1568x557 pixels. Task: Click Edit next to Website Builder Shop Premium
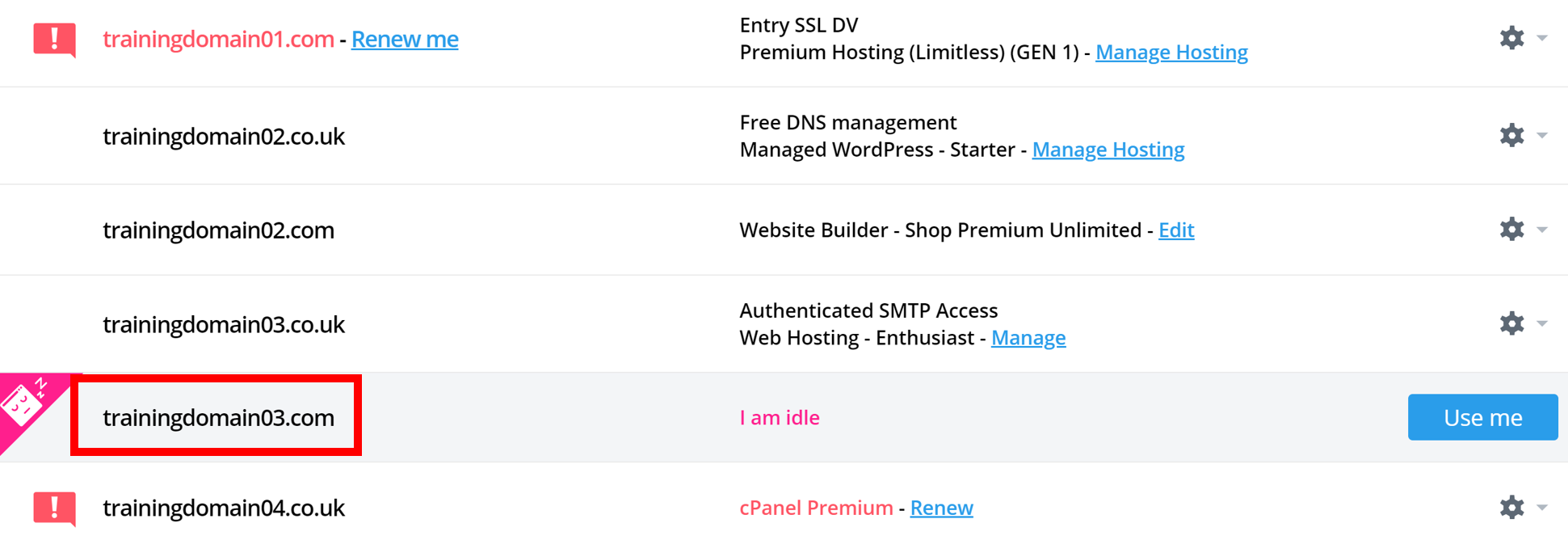pos(1176,230)
